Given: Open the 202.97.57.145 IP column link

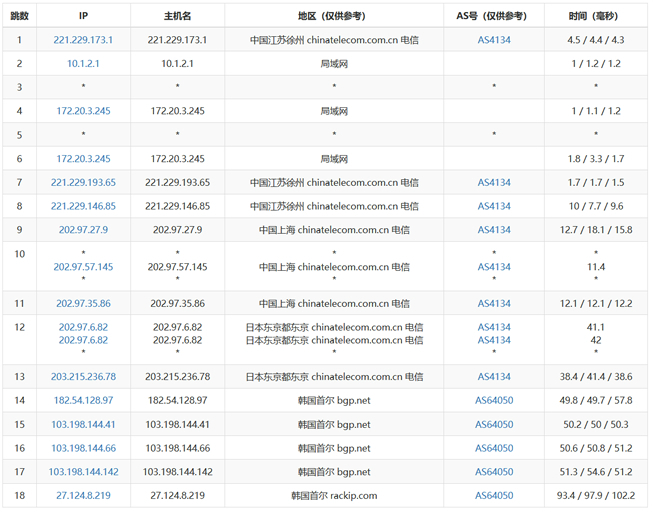Looking at the screenshot, I should (x=83, y=267).
